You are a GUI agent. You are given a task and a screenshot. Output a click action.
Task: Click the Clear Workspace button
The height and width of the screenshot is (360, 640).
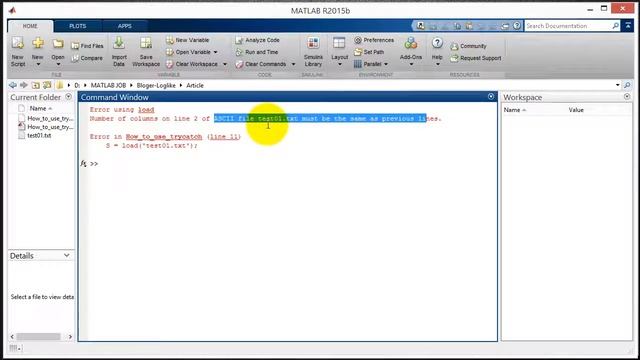pos(192,64)
